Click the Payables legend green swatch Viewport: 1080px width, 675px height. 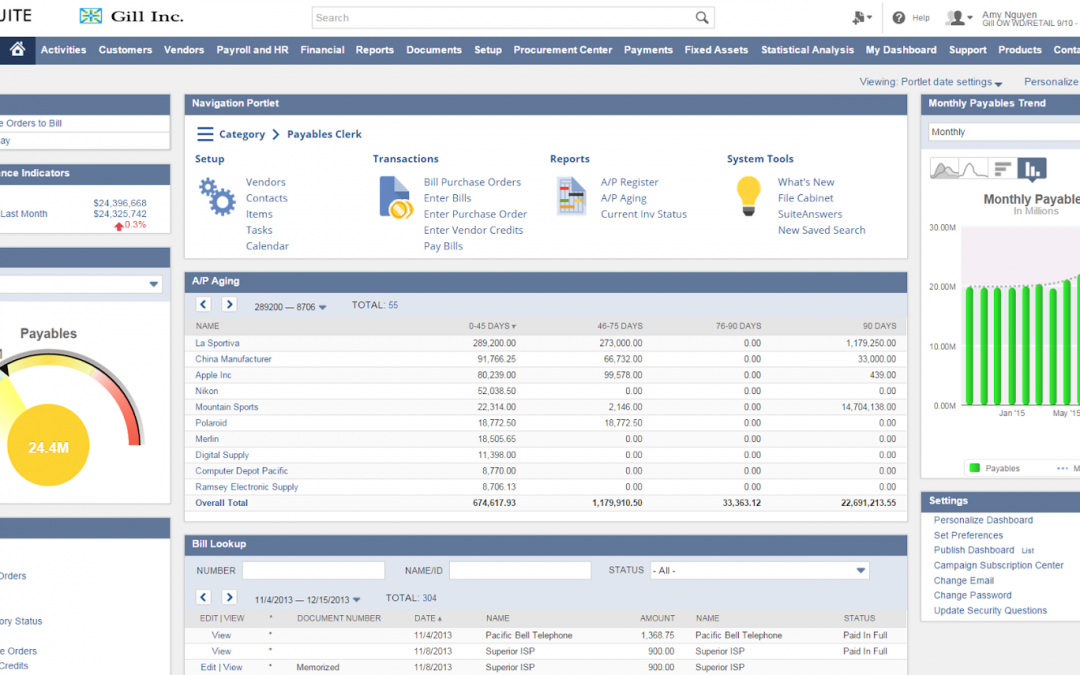coord(975,468)
